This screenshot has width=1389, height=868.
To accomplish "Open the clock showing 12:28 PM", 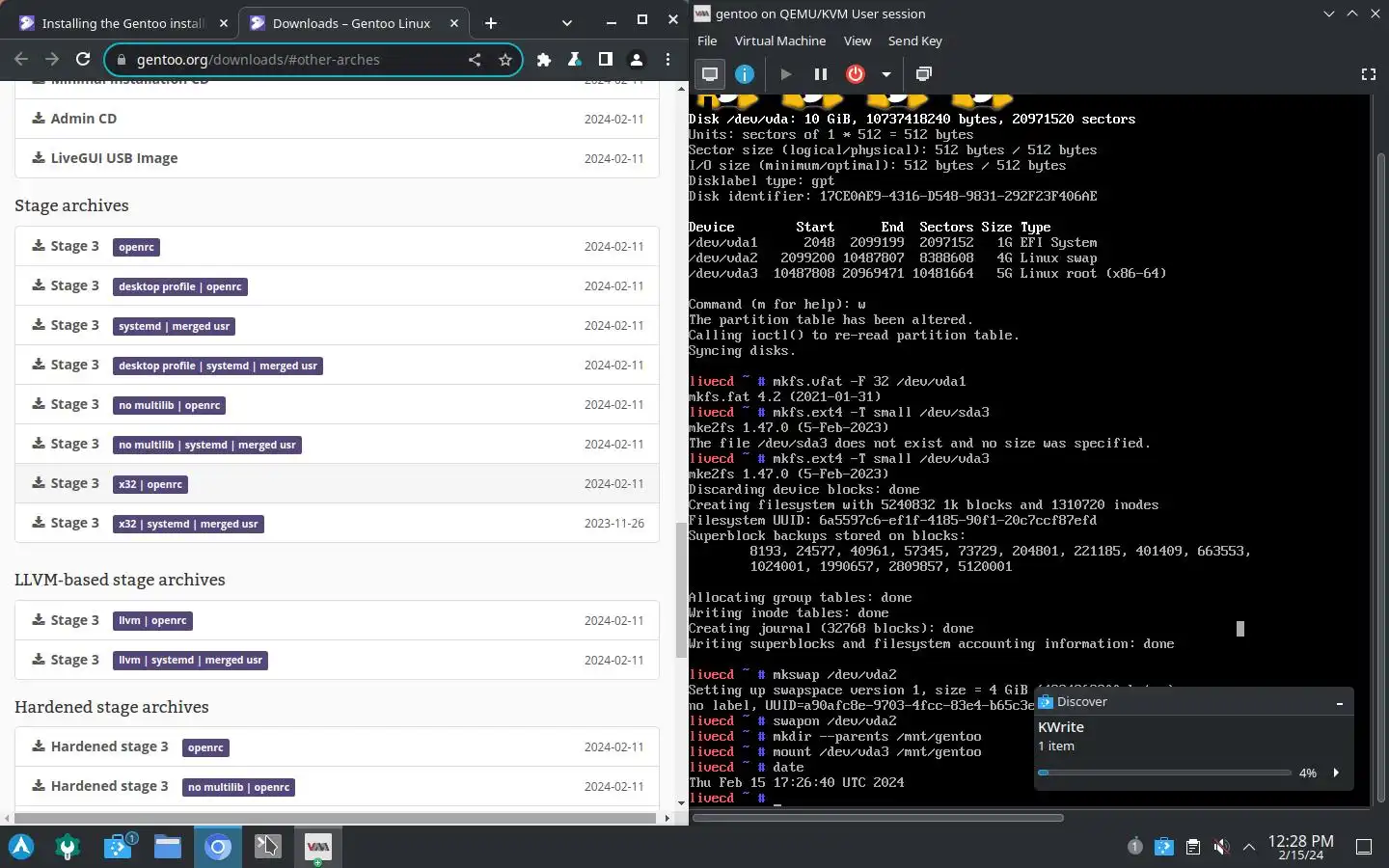I will (x=1300, y=847).
